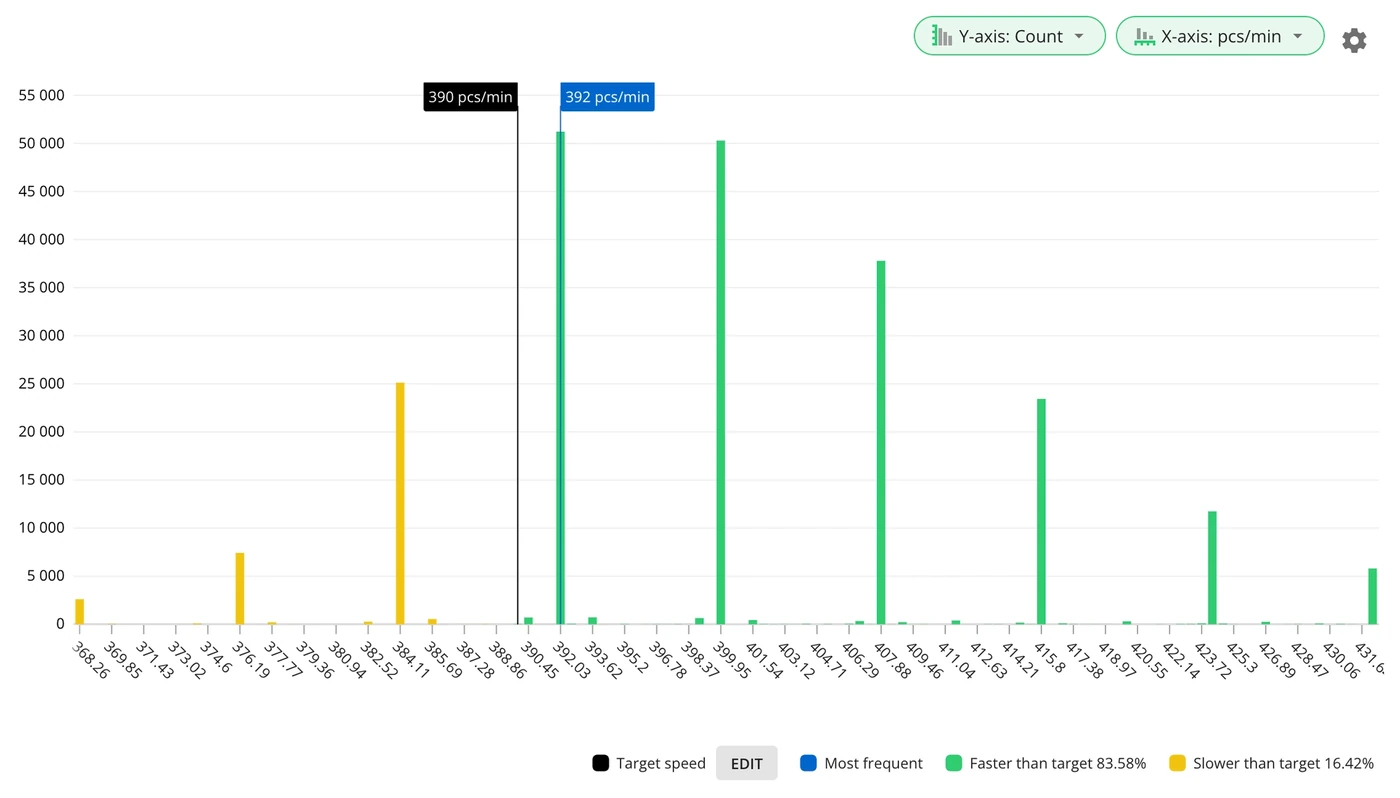Click the green bar at 423.72
Screen dimensions: 1400x798
click(x=1212, y=568)
